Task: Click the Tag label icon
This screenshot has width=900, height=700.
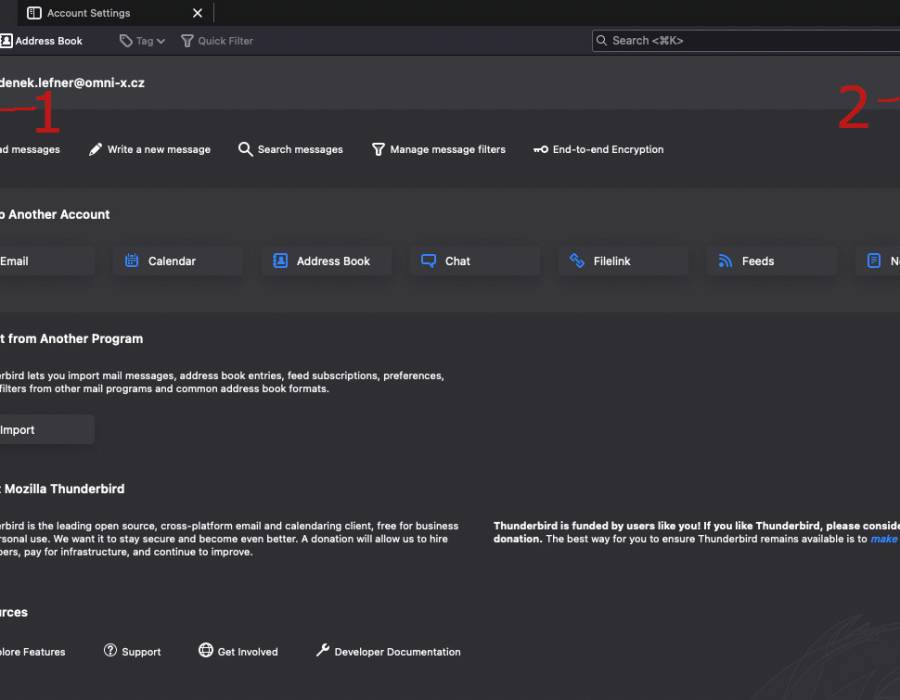Action: coord(126,41)
